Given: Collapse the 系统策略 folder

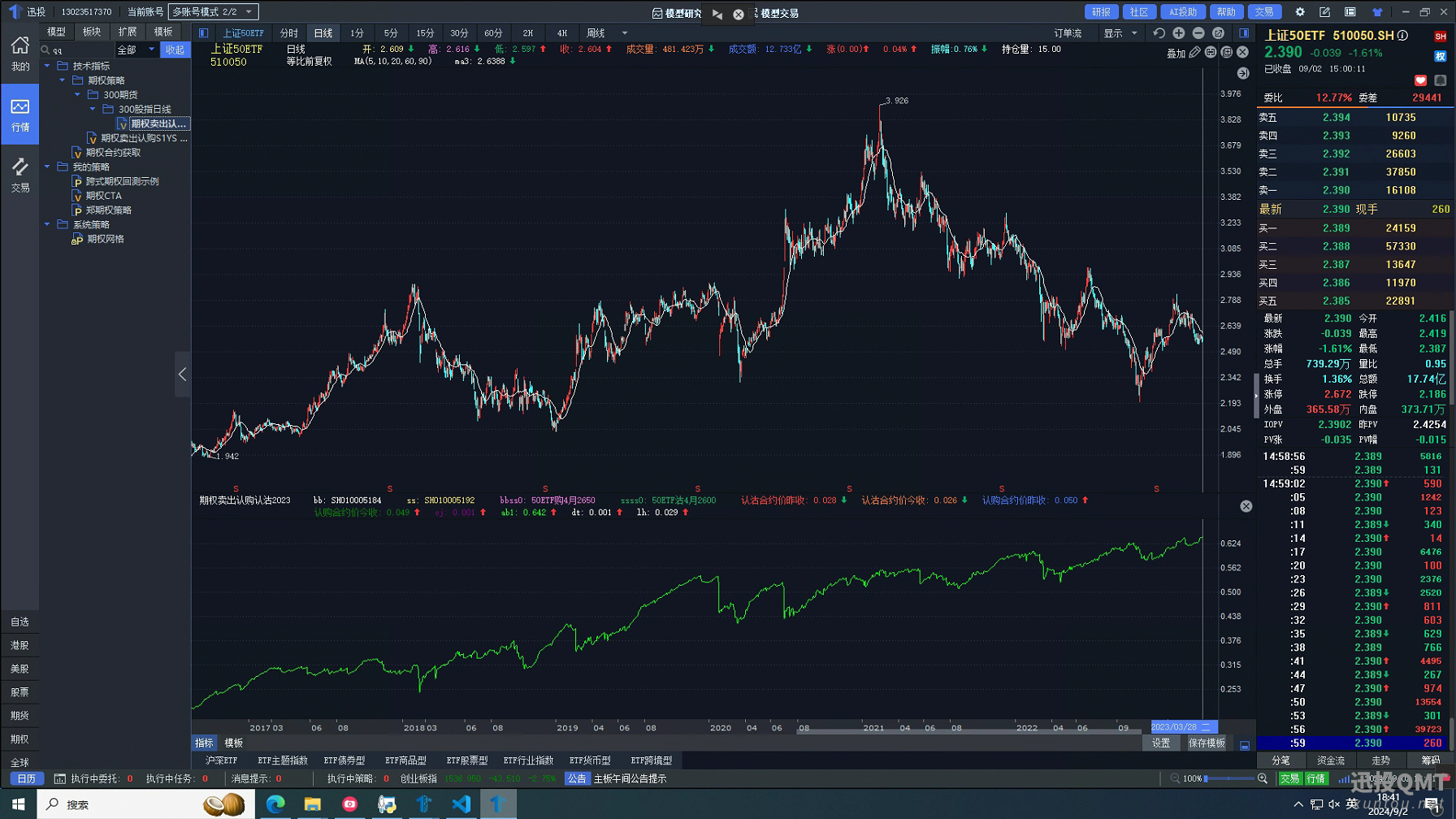Looking at the screenshot, I should click(47, 224).
